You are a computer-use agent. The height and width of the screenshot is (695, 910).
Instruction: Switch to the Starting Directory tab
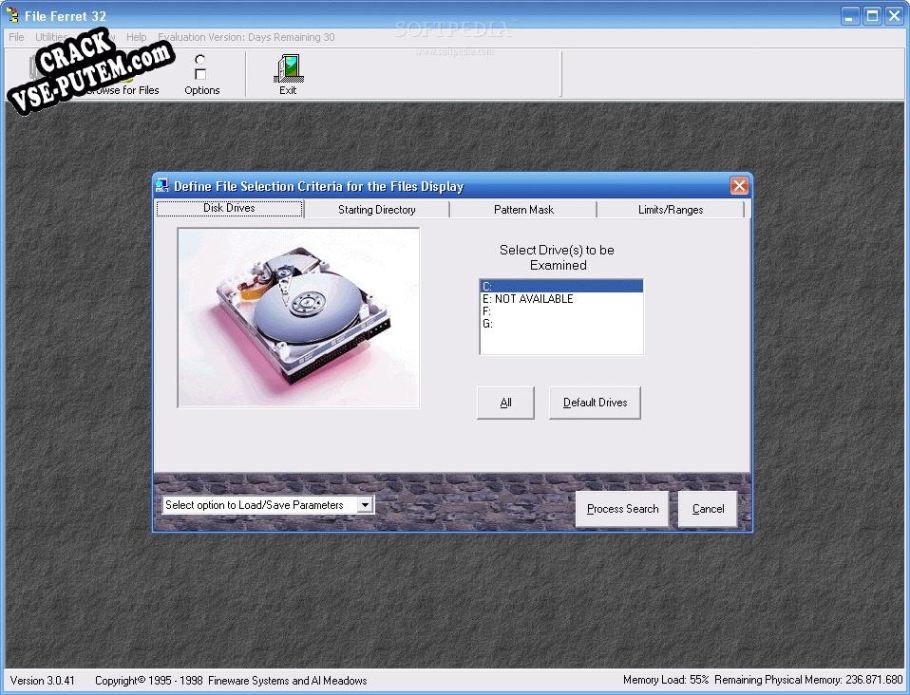(377, 209)
